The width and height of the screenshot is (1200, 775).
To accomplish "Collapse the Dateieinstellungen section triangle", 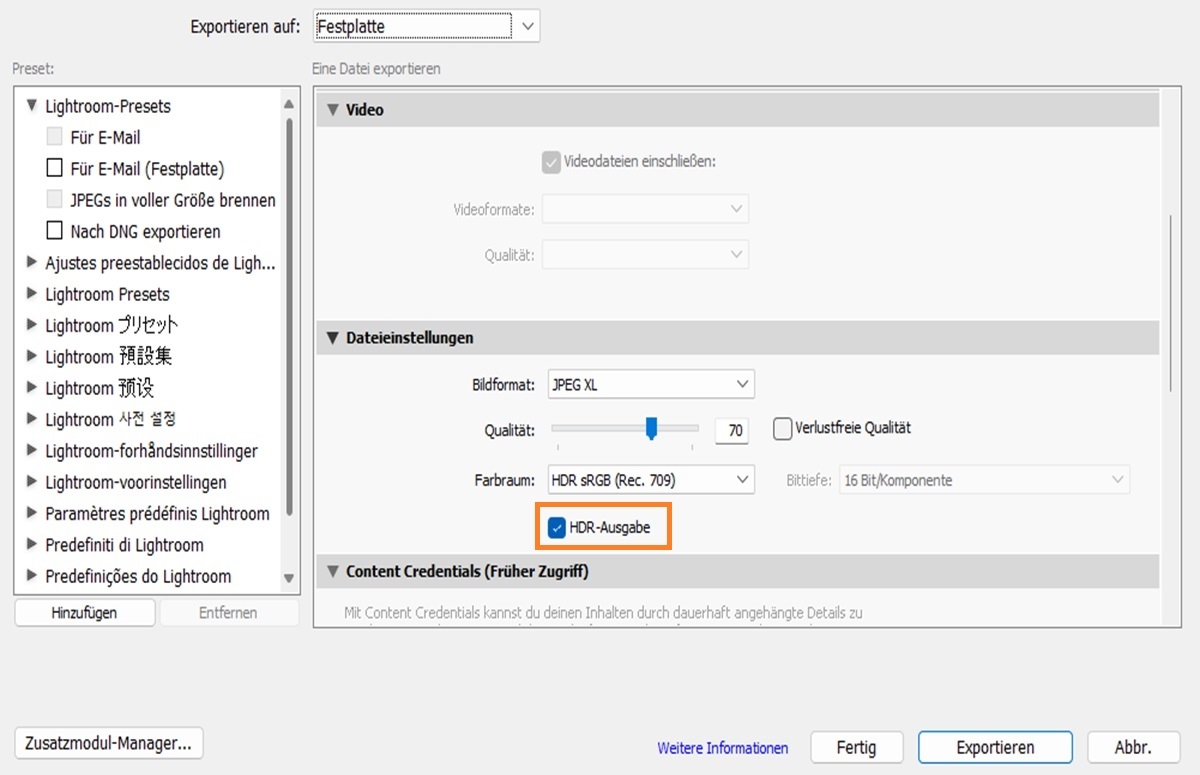I will click(x=332, y=338).
